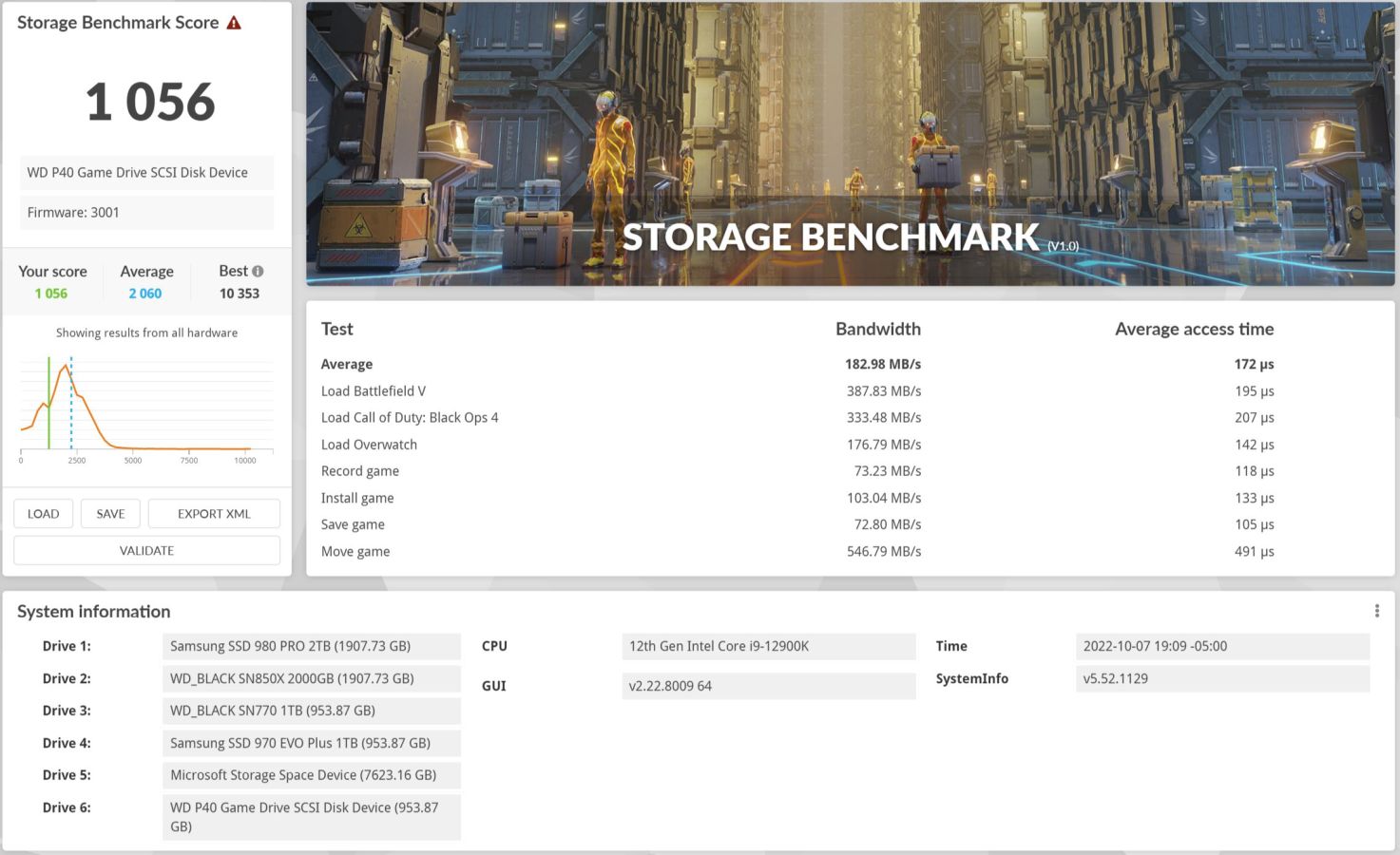The image size is (1400, 855).
Task: Click the warning triangle beside Storage Benchmark Score
Action: pos(234,23)
